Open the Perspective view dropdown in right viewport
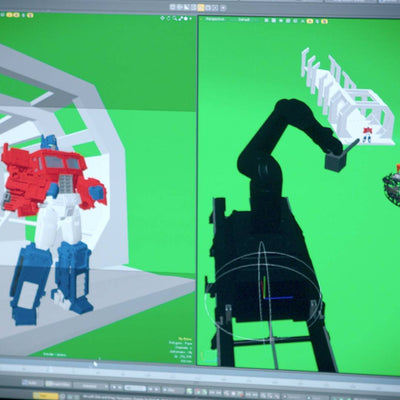The image size is (400, 400). pos(215,19)
